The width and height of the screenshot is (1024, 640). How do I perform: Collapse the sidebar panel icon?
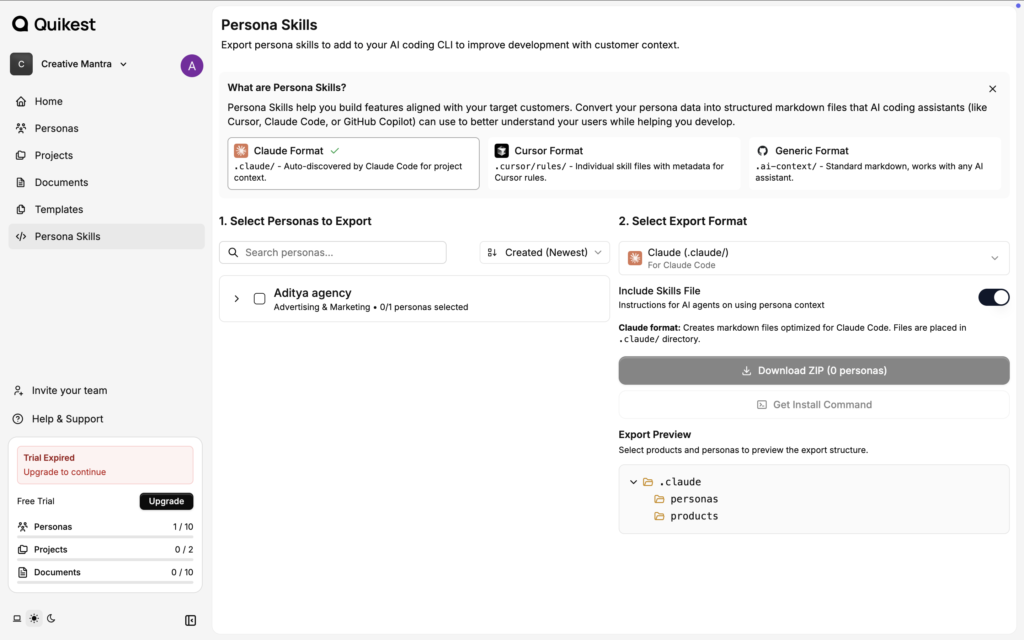pos(191,620)
